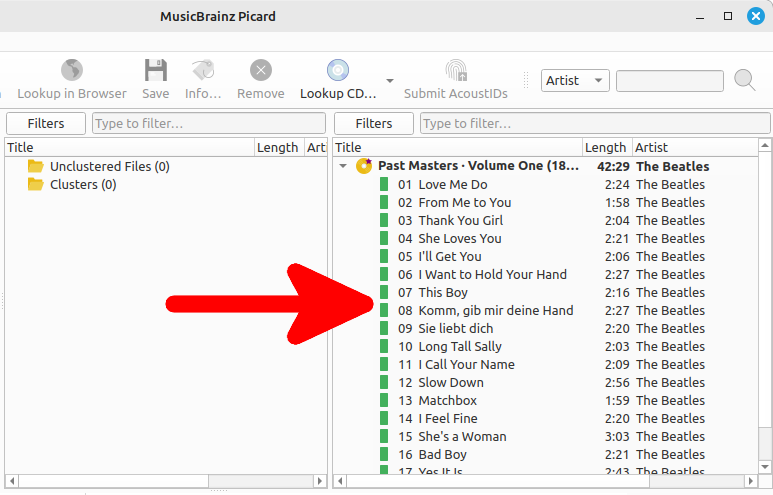The image size is (773, 495).
Task: Click green status icon for Long Tall Sally
Action: coord(384,347)
